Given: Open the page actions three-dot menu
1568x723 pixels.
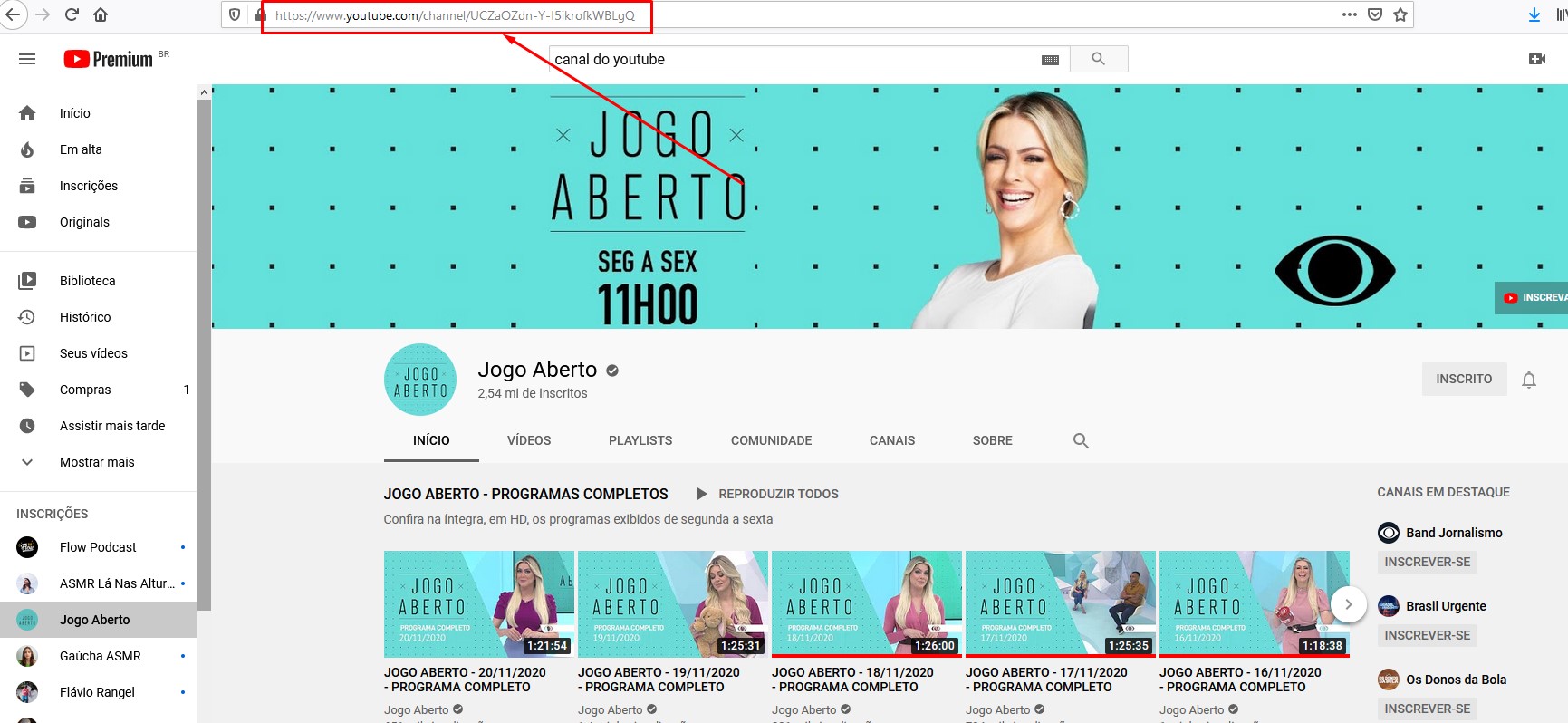Looking at the screenshot, I should (1350, 14).
